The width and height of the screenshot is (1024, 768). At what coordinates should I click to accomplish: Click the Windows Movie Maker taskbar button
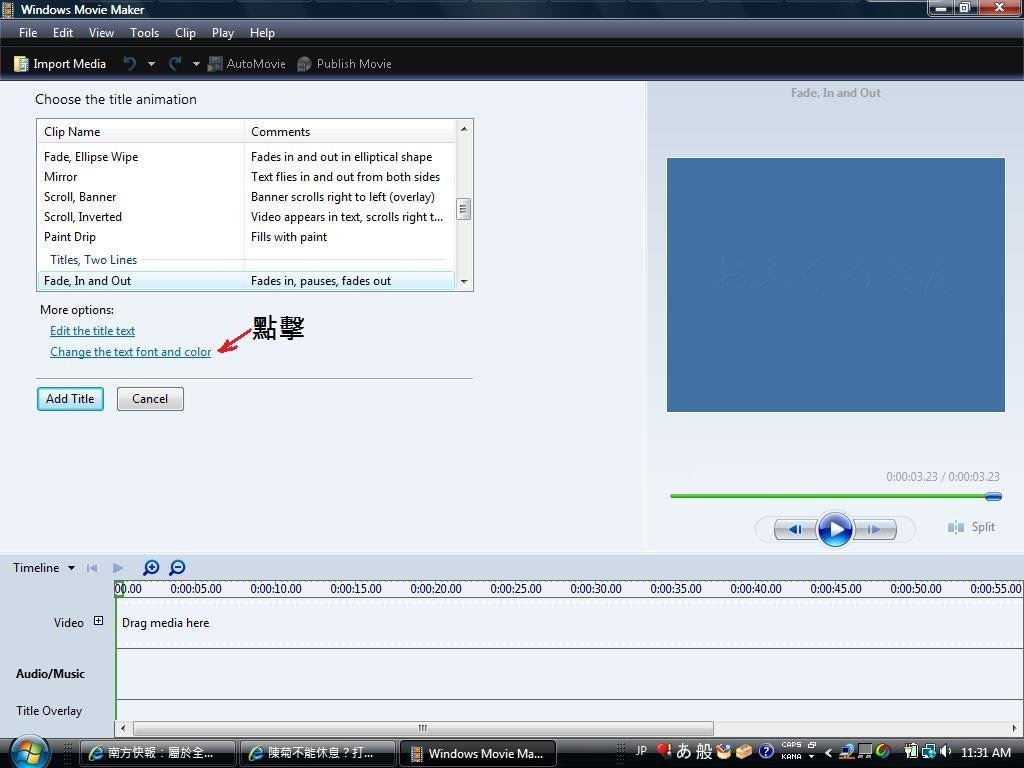(478, 753)
